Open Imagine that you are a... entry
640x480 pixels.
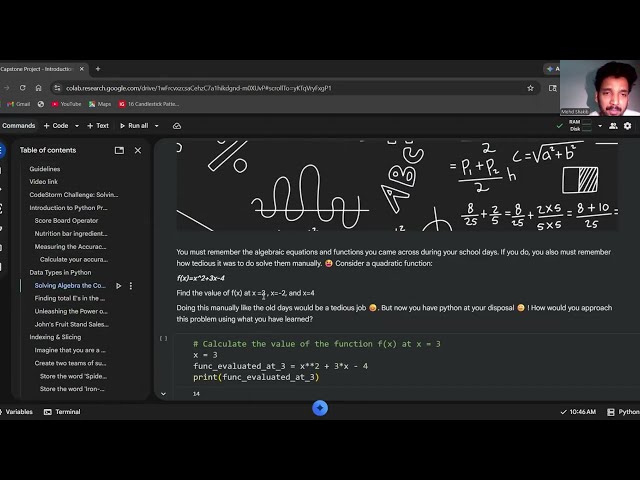tap(70, 350)
